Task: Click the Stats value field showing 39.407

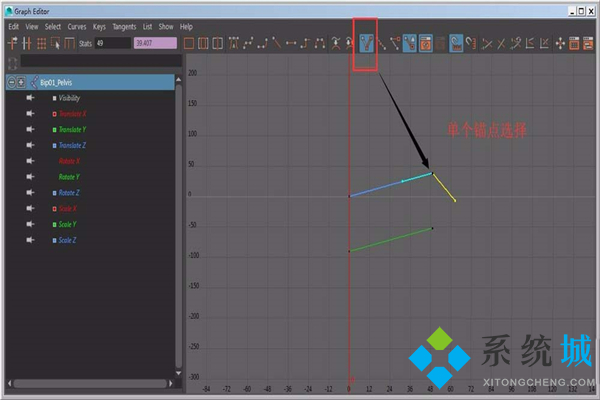Action: click(155, 43)
